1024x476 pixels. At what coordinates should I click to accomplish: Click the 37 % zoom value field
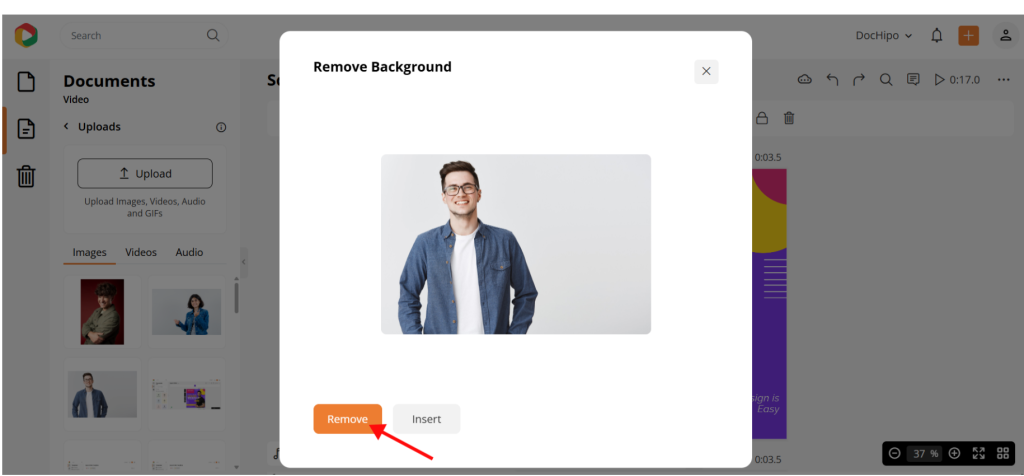925,453
